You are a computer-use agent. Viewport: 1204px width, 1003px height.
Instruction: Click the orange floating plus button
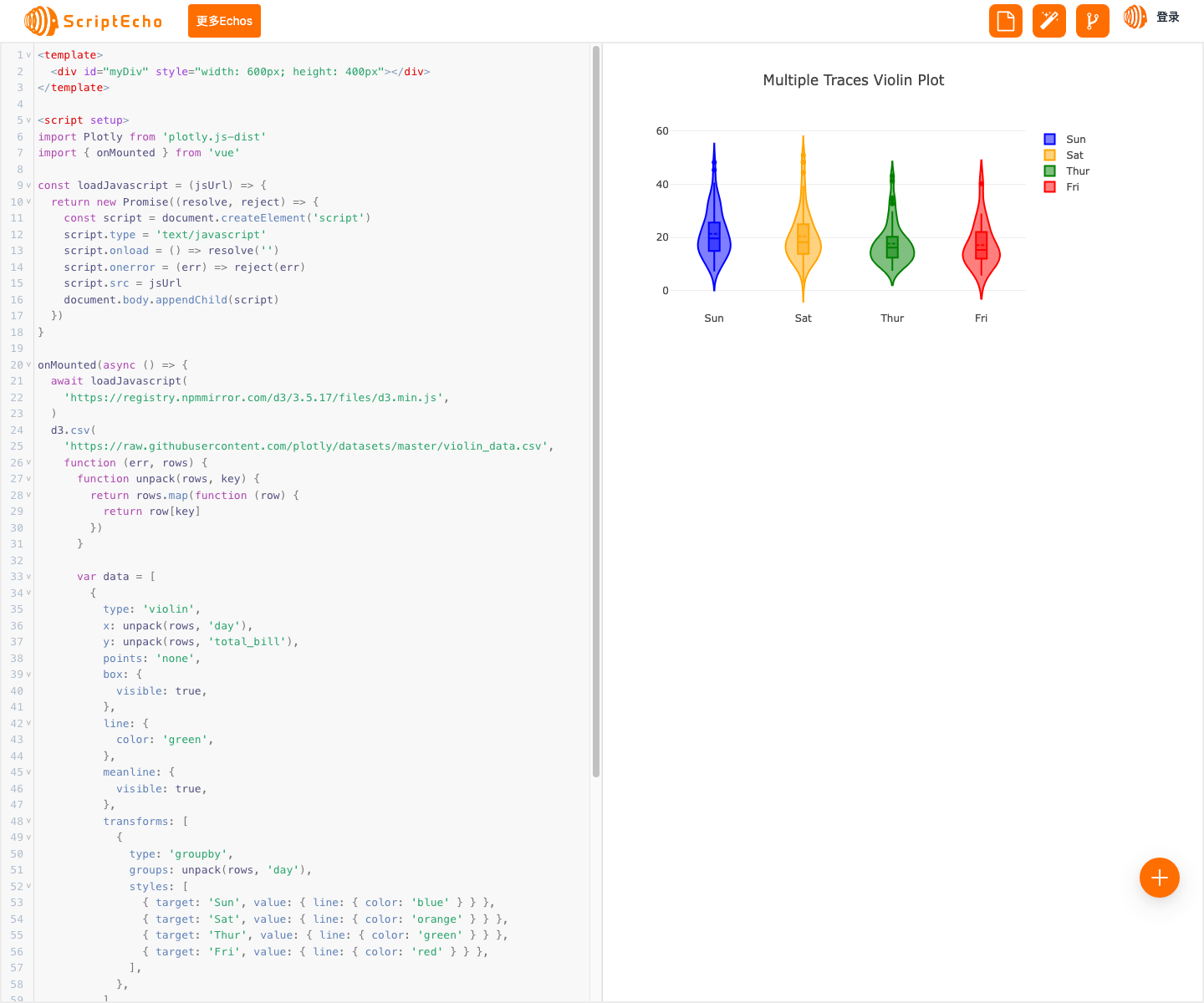click(1160, 878)
